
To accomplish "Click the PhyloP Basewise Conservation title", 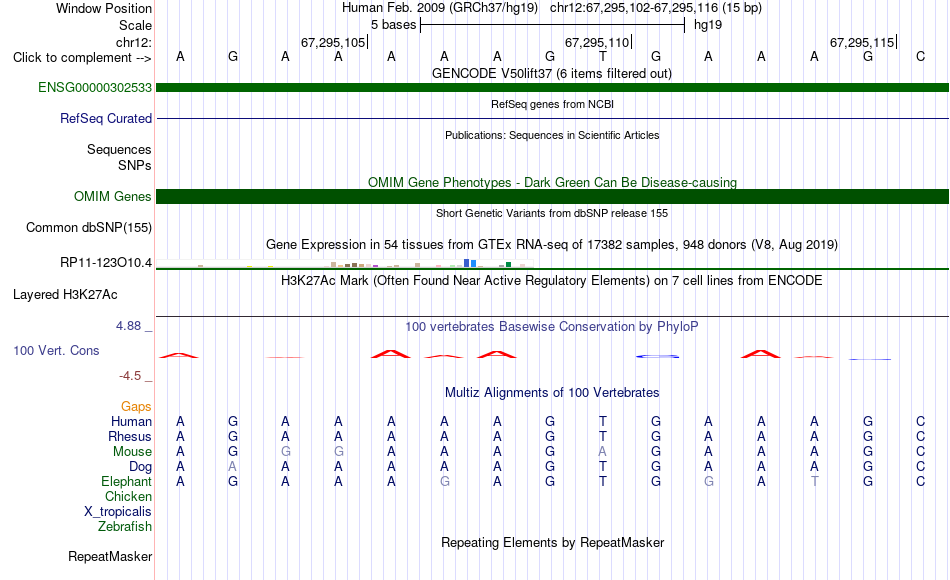I will pos(552,327).
